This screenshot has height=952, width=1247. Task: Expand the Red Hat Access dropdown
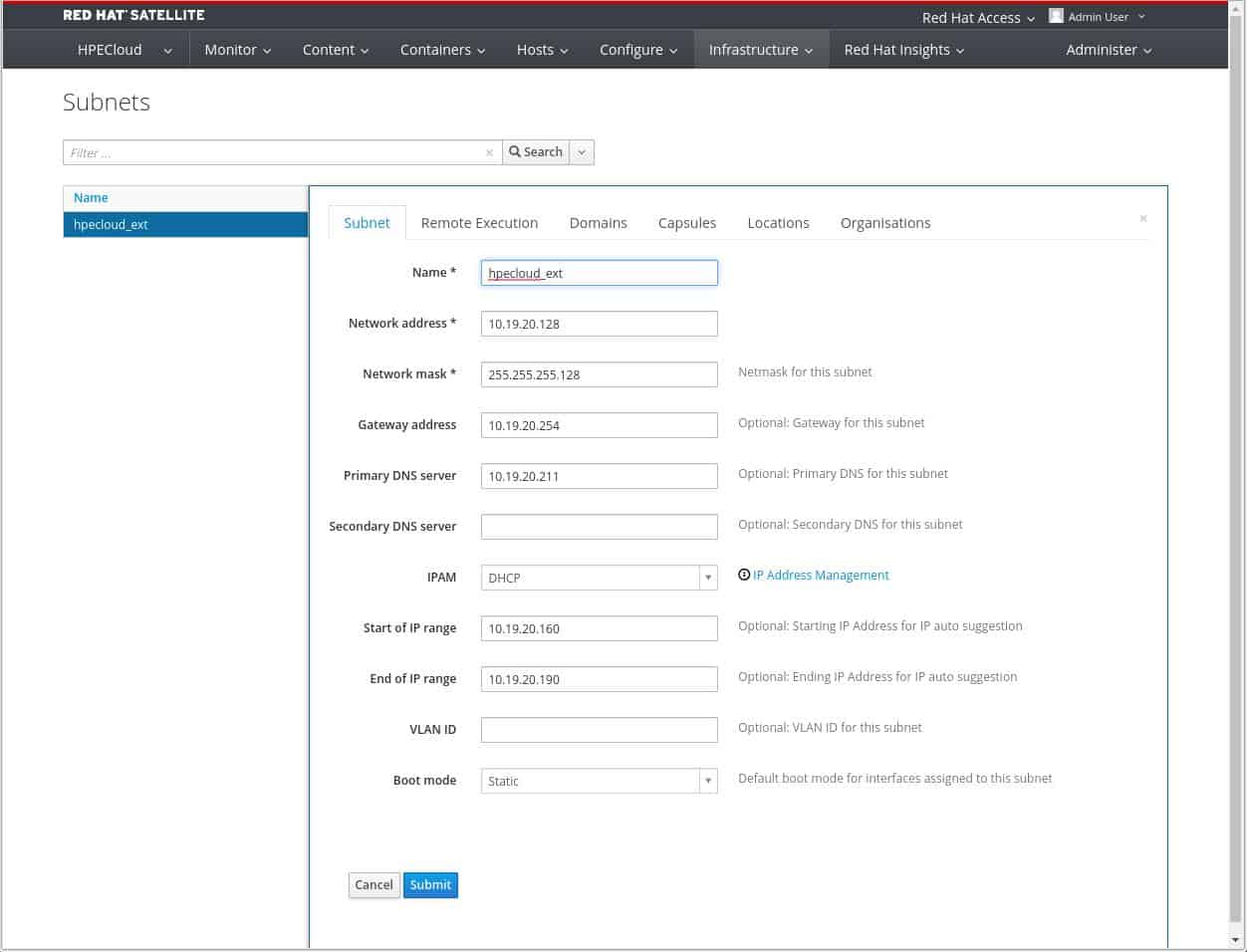(x=978, y=17)
